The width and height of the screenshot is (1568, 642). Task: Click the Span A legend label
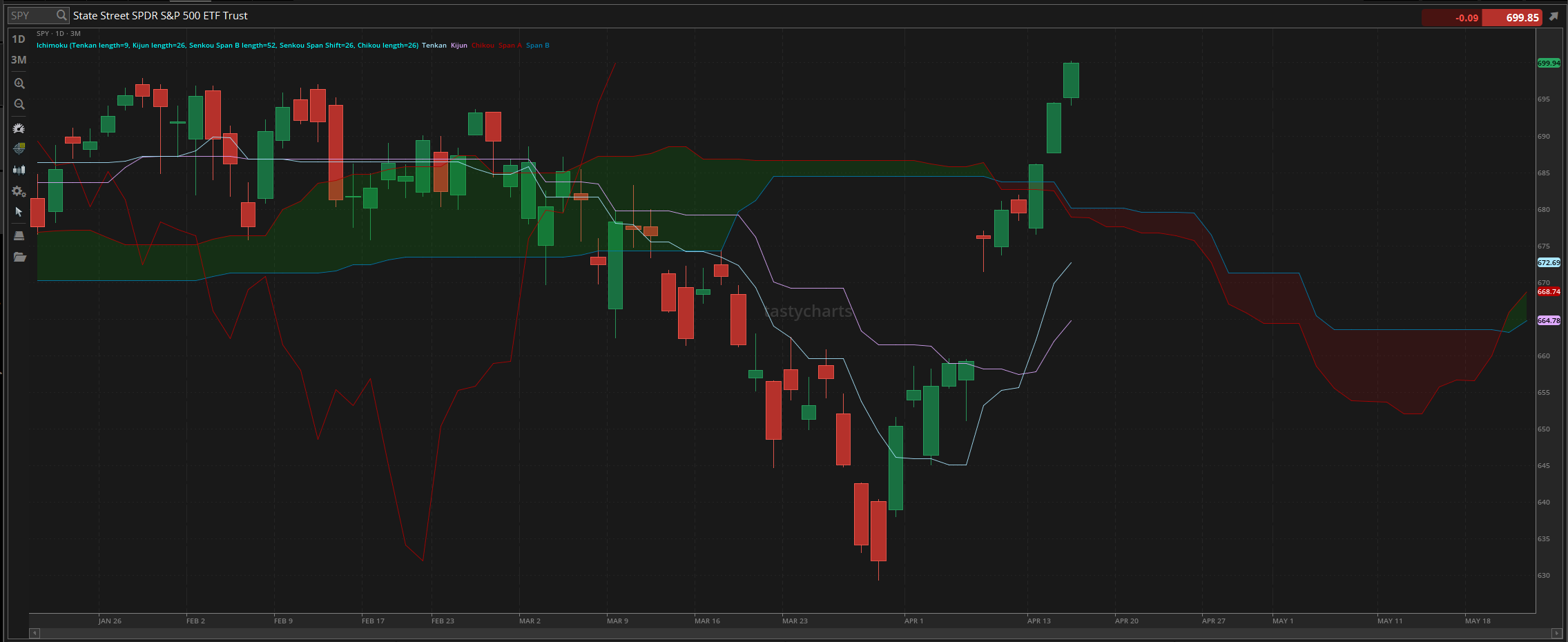click(510, 46)
